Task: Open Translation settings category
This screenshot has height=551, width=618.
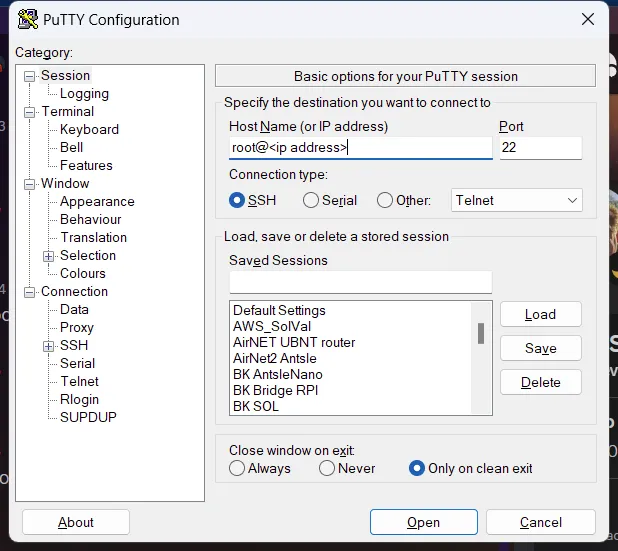Action: click(93, 237)
